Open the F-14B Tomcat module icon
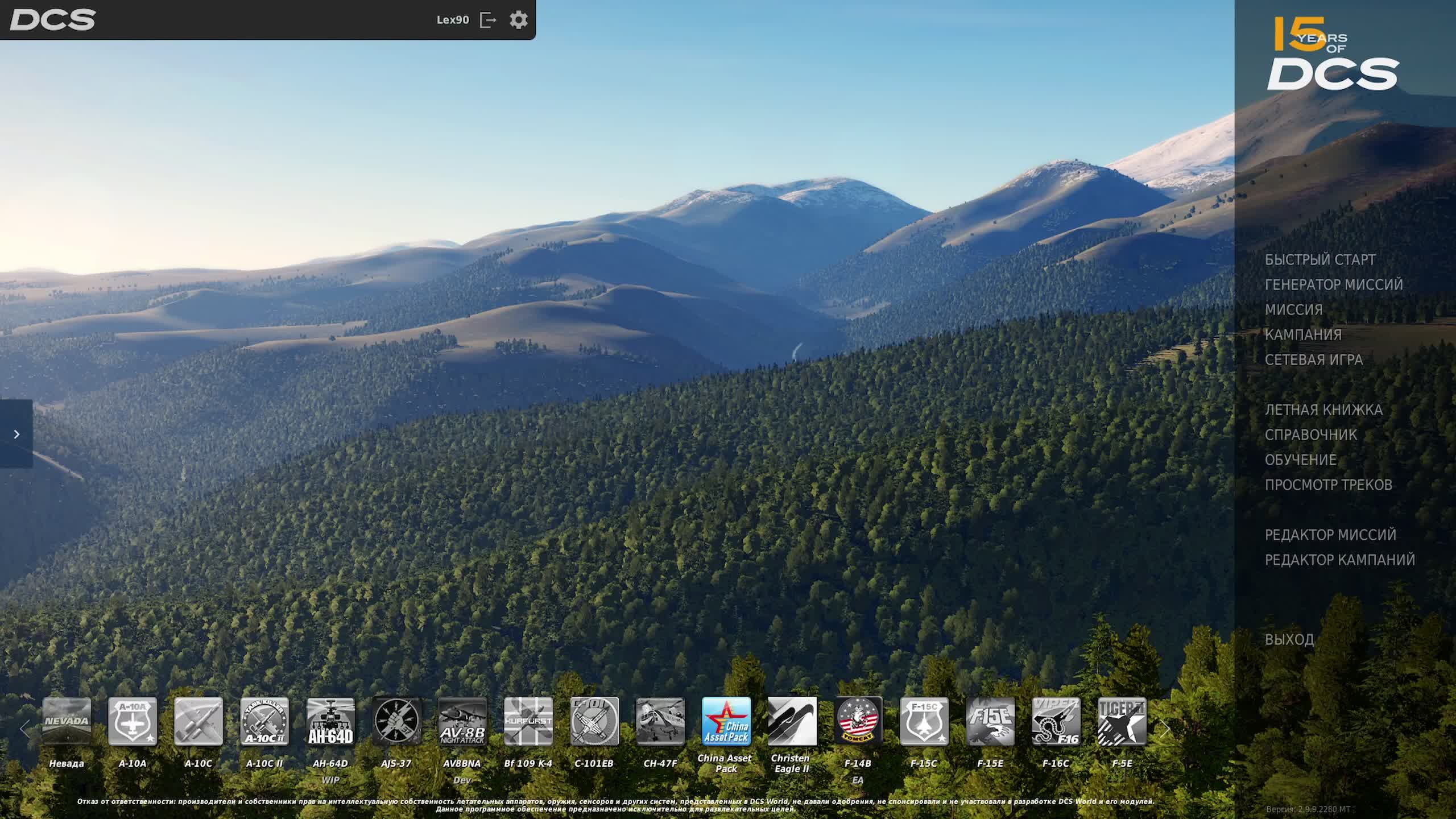 coord(858,721)
